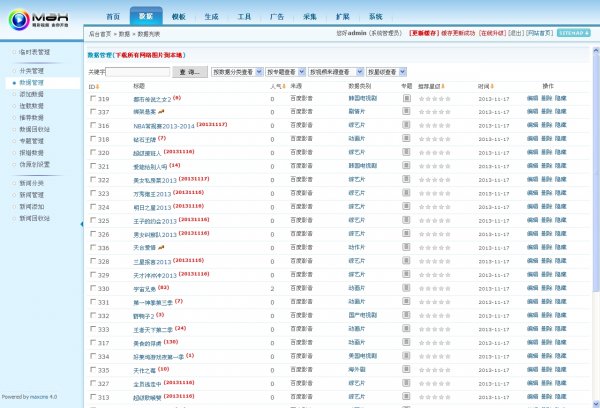Click the 专题 icon in row 325
The height and width of the screenshot is (408, 600).
(406, 220)
